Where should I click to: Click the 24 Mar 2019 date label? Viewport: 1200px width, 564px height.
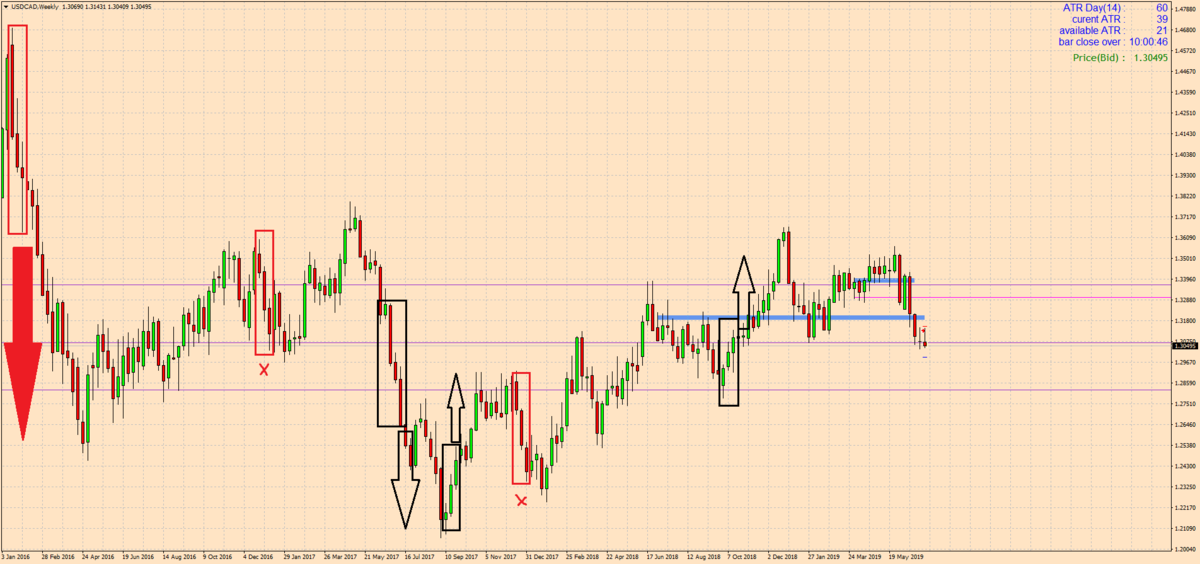[864, 556]
